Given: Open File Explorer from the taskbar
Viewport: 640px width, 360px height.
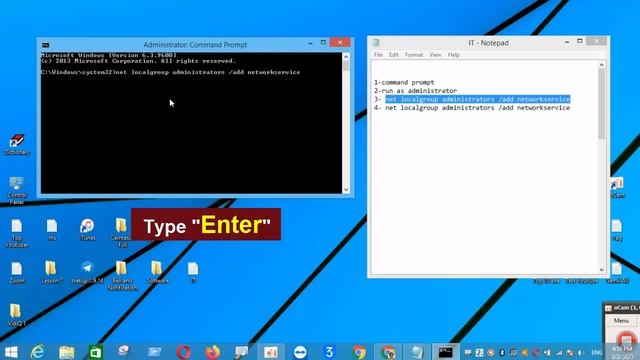Looking at the screenshot, I should coord(67,352).
